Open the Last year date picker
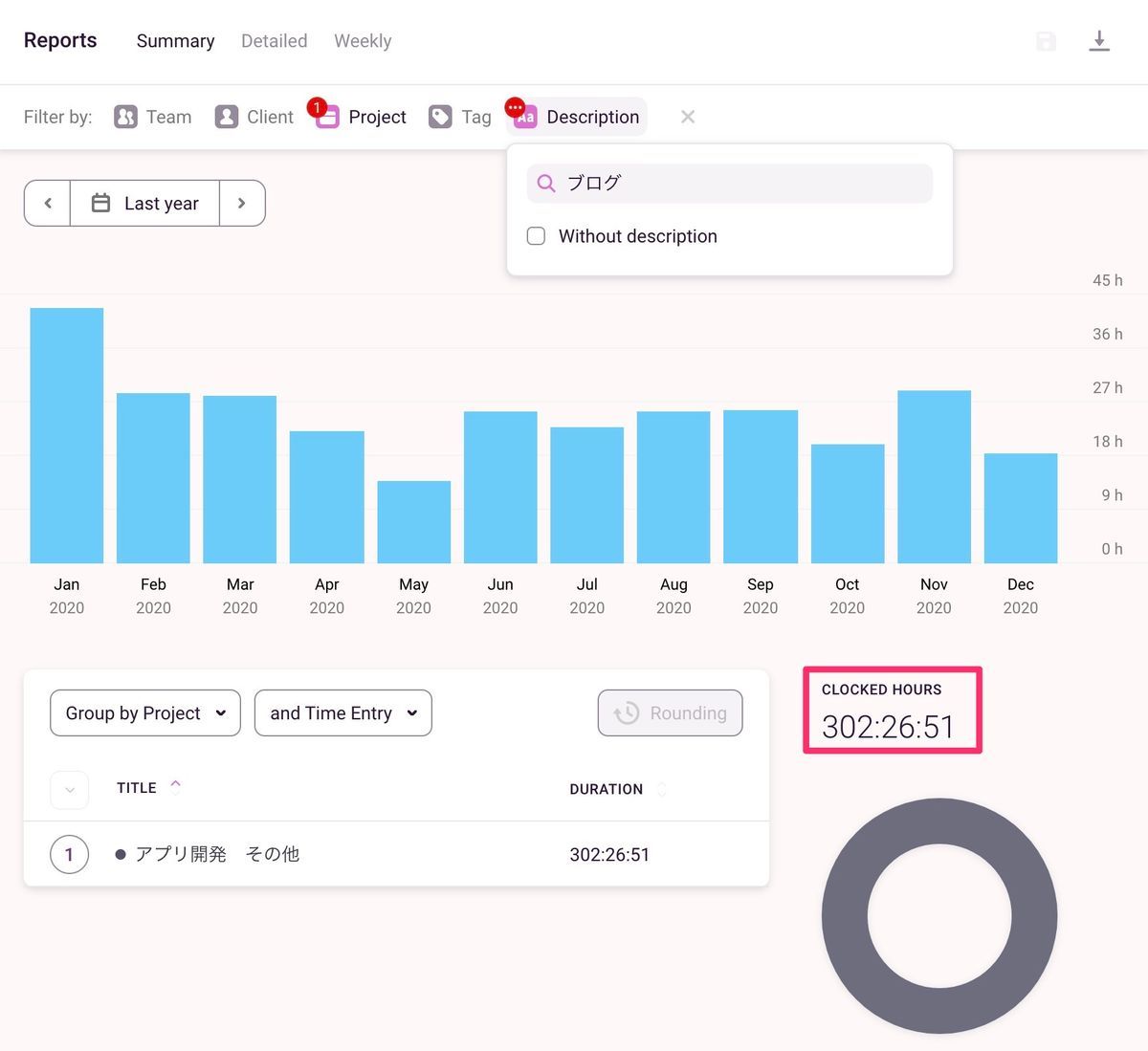This screenshot has width=1148, height=1051. 145,203
